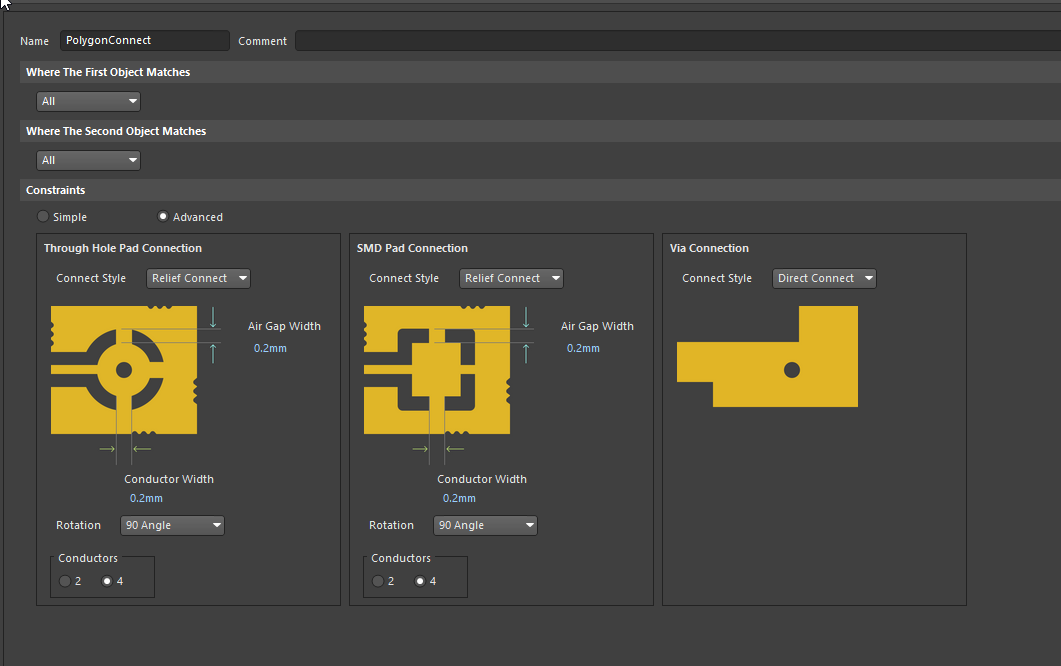Choose 4 conductors for SMD Pad
This screenshot has height=666, width=1061.
point(420,581)
